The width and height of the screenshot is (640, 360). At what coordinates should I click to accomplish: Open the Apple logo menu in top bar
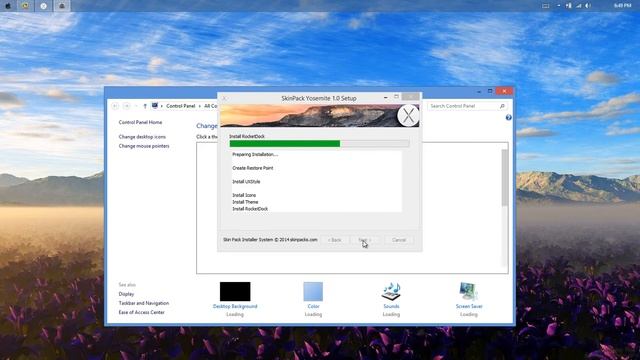click(x=8, y=6)
